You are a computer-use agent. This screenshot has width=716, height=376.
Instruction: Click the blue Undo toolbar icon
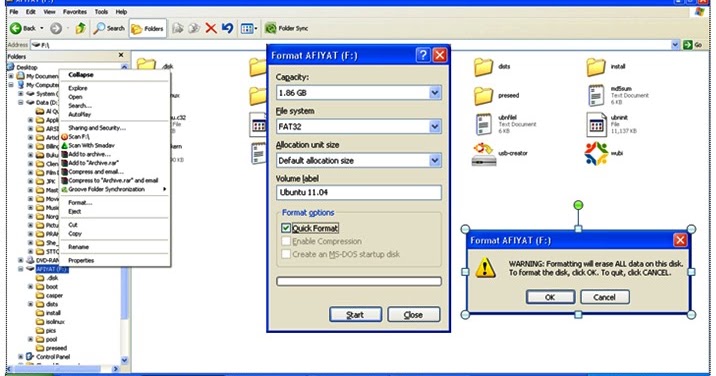(227, 28)
